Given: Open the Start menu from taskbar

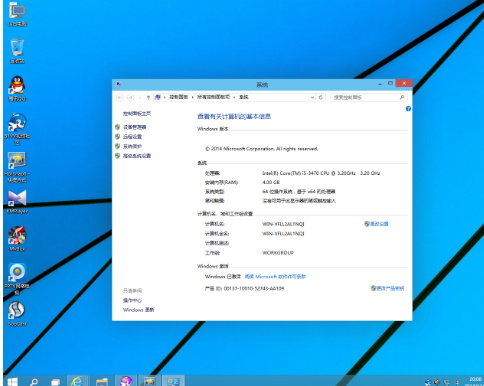Looking at the screenshot, I should click(12, 382).
